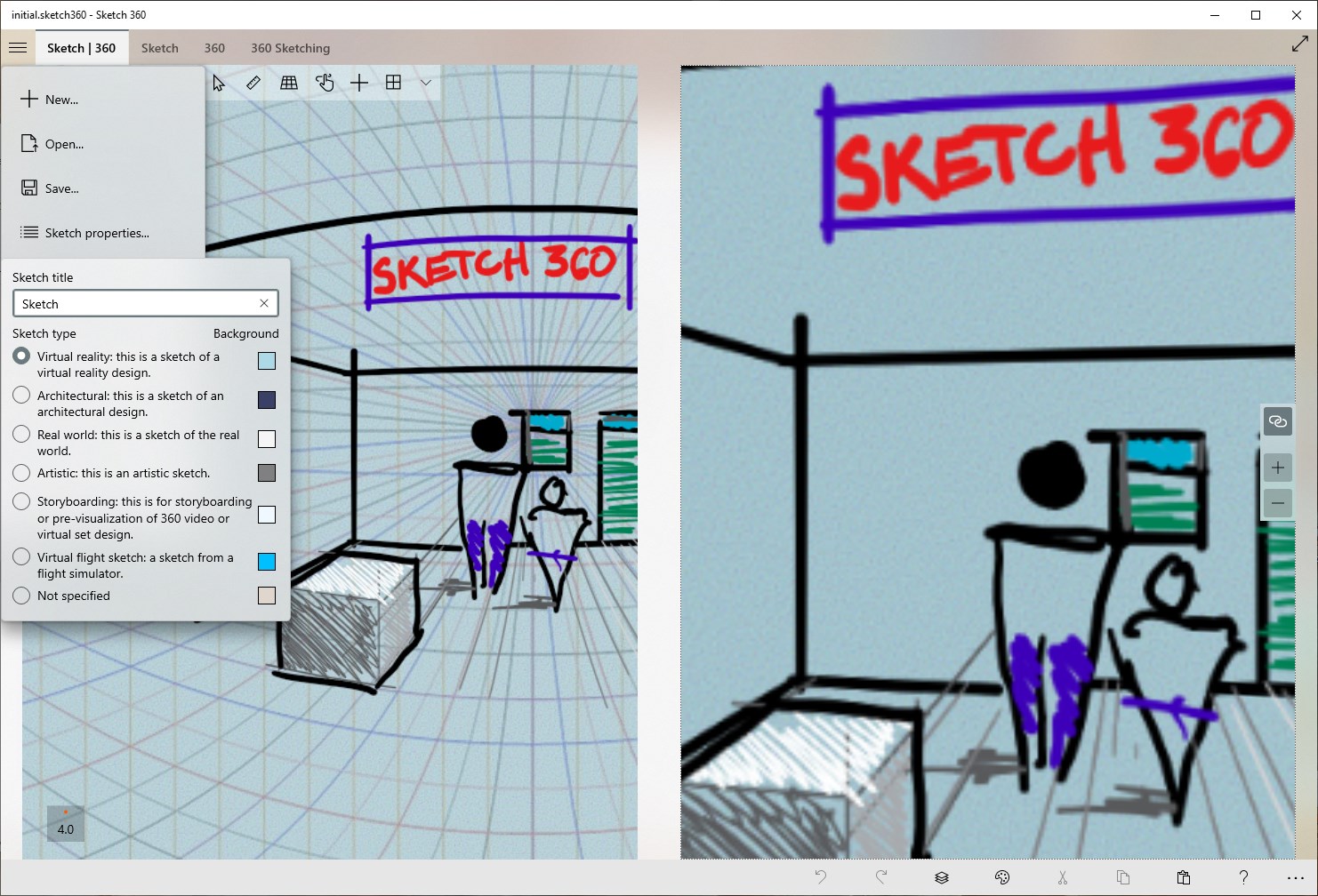
Task: Select the Architectural sketch type
Action: (x=20, y=395)
